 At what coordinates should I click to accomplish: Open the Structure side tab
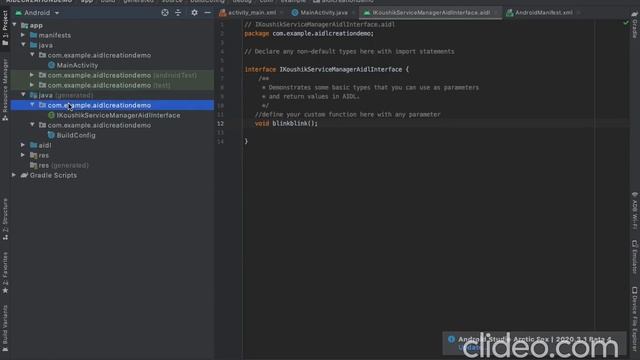pos(5,219)
